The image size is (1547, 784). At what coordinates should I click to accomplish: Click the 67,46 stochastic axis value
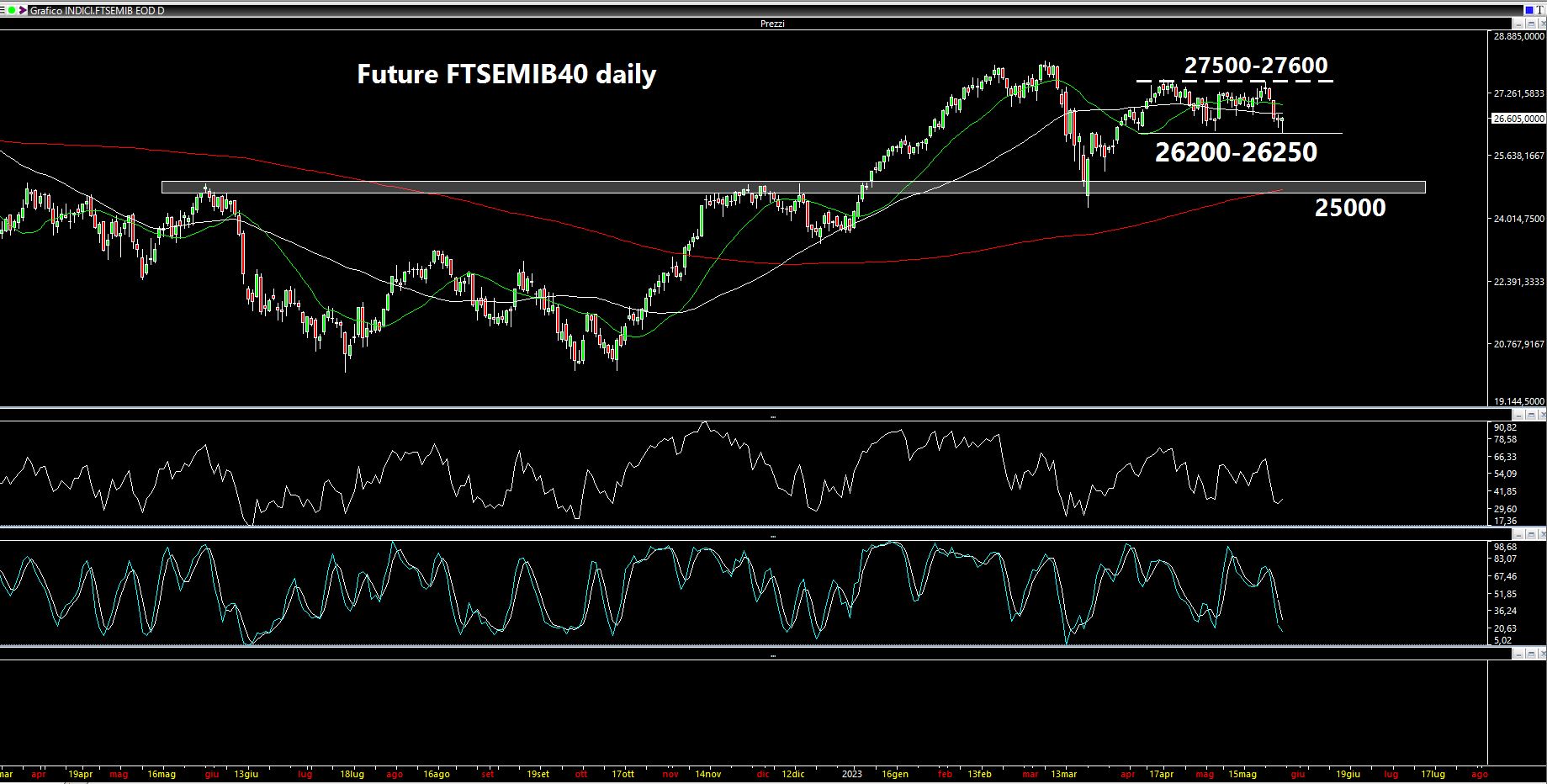(1505, 576)
